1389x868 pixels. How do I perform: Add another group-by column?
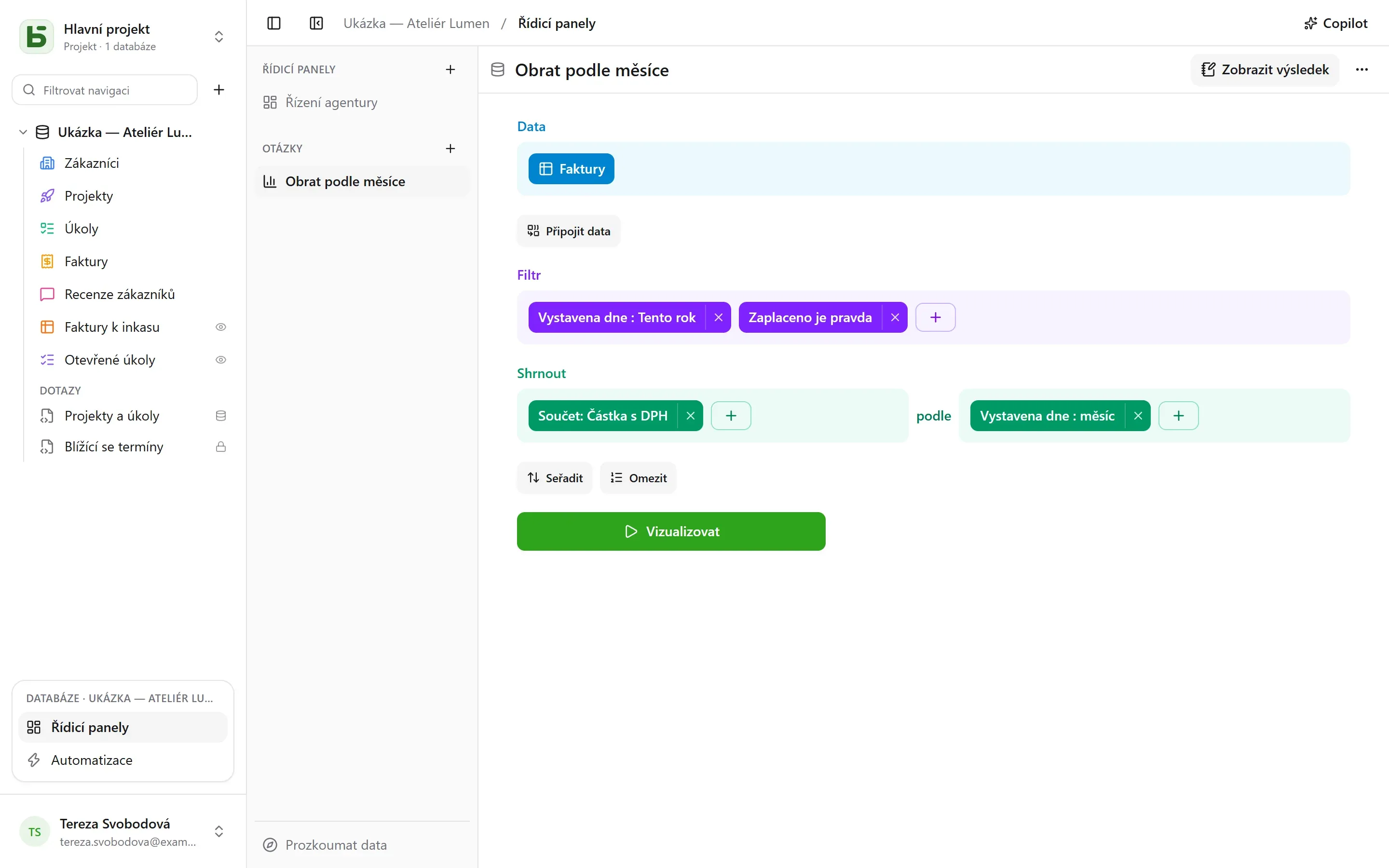click(1178, 416)
